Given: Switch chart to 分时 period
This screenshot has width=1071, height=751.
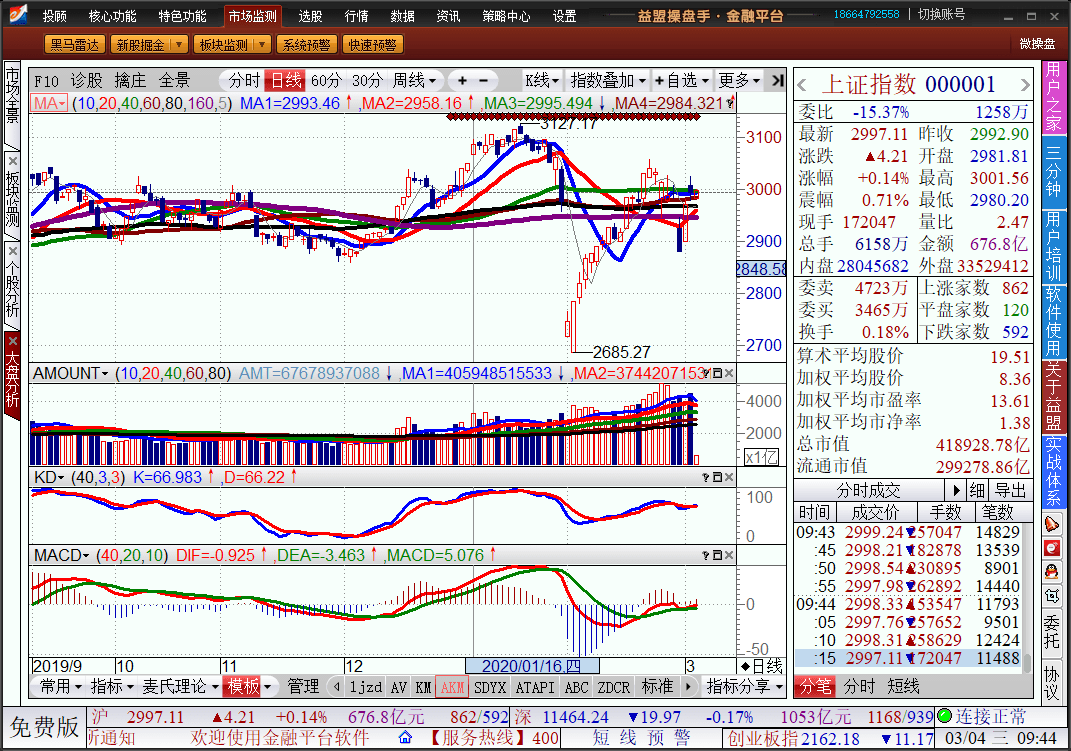Looking at the screenshot, I should (244, 81).
